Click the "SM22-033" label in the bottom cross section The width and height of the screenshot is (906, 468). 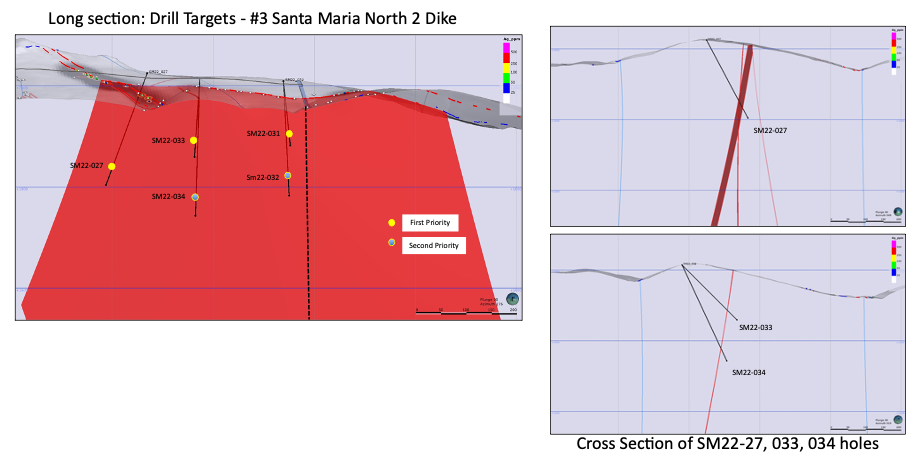(x=756, y=328)
